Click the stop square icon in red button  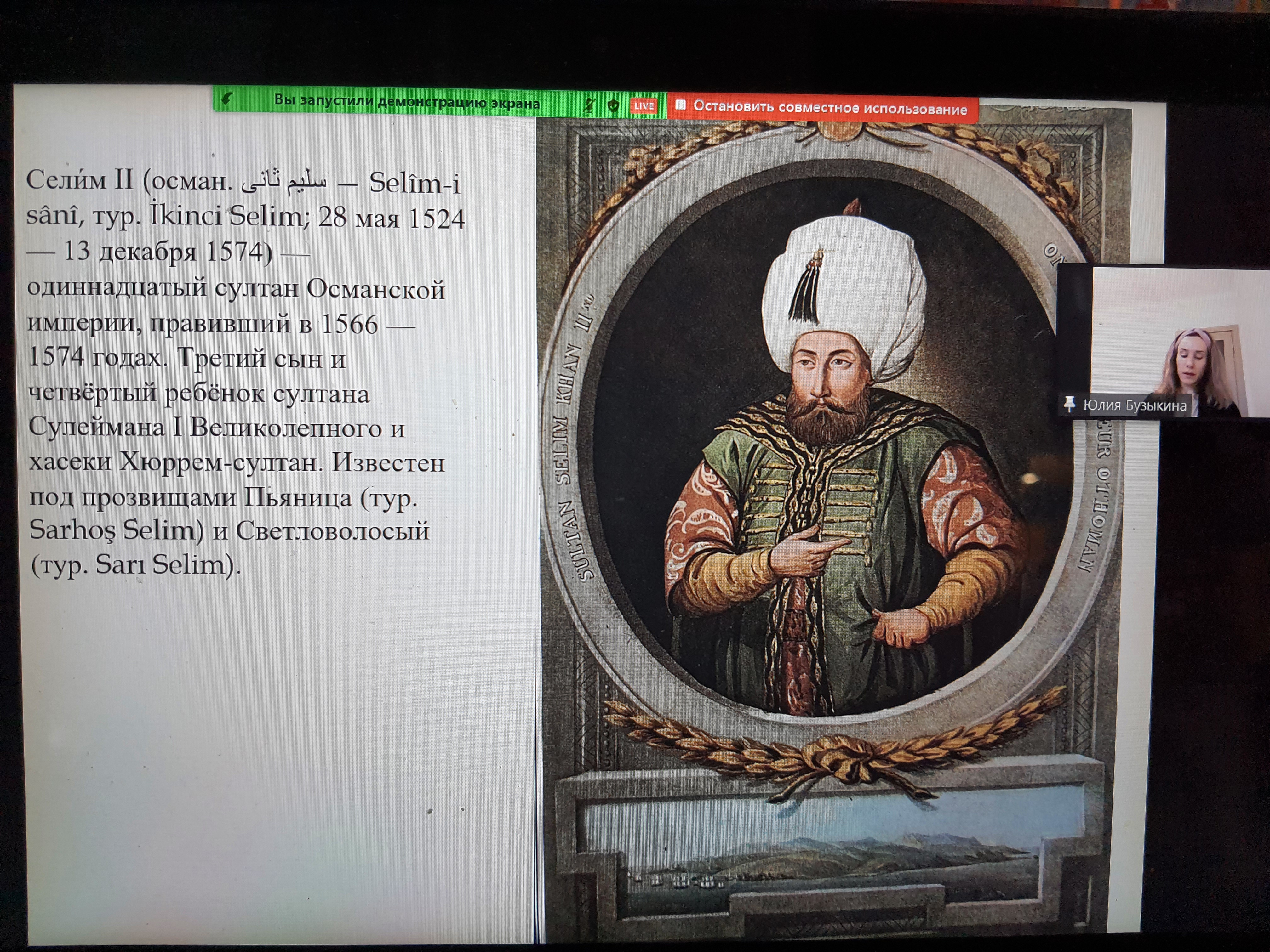click(x=681, y=105)
